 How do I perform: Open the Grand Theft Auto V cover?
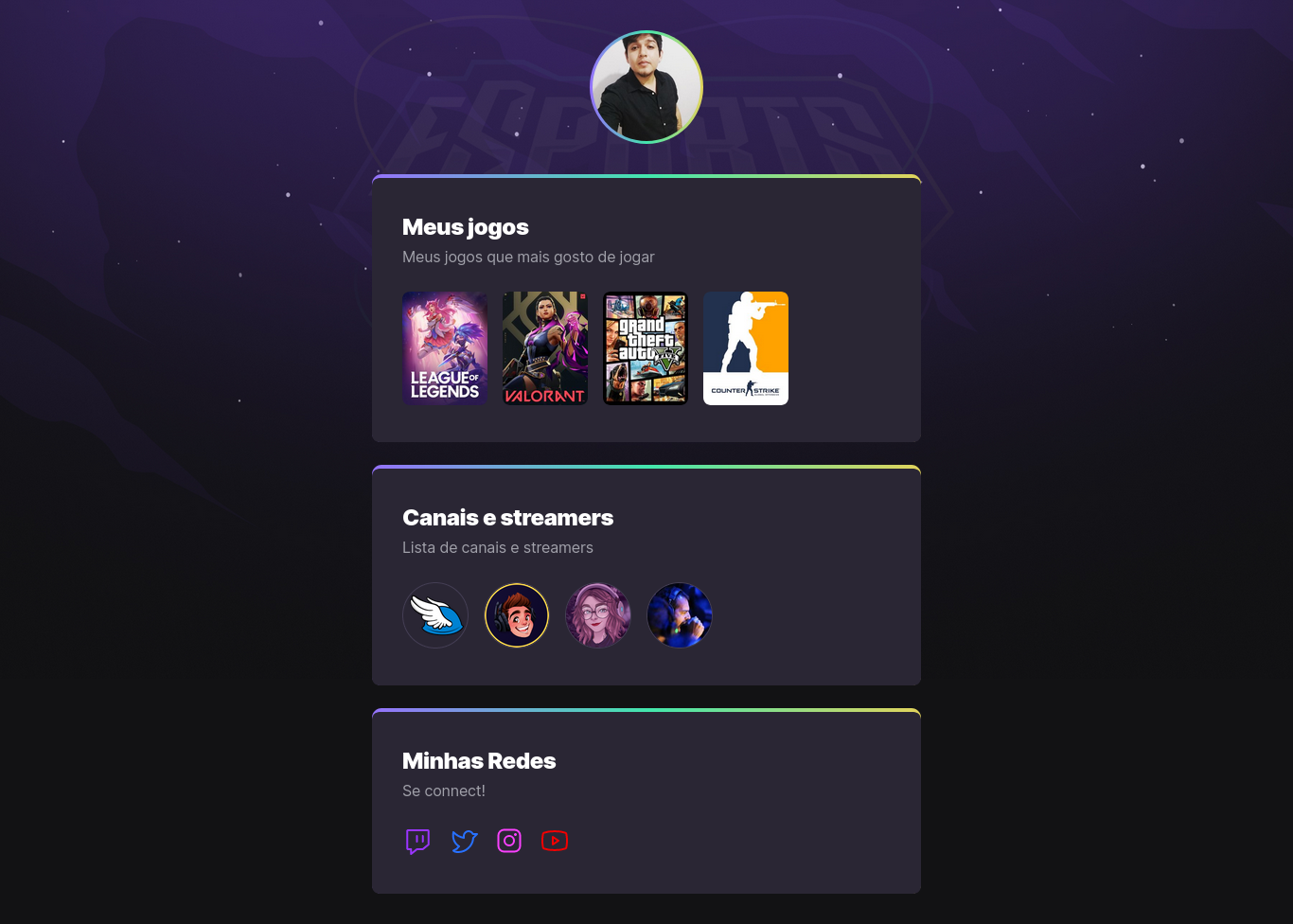(x=646, y=348)
